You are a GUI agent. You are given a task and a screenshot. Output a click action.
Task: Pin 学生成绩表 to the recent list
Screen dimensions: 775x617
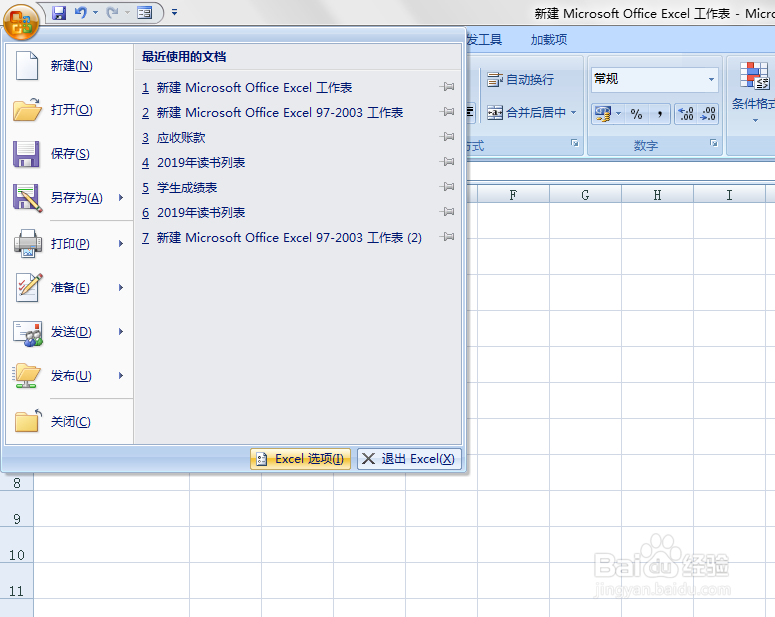pyautogui.click(x=447, y=186)
